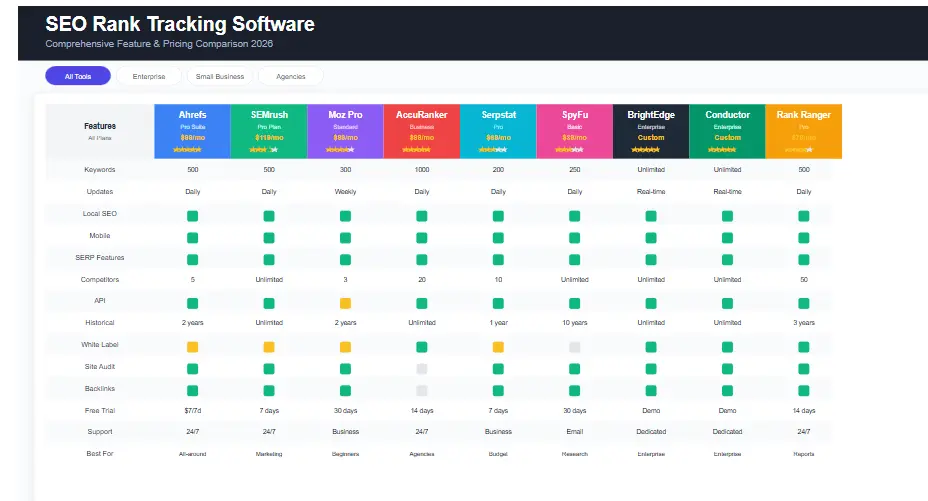Click the Competitors row label
928x501 pixels.
click(99, 279)
